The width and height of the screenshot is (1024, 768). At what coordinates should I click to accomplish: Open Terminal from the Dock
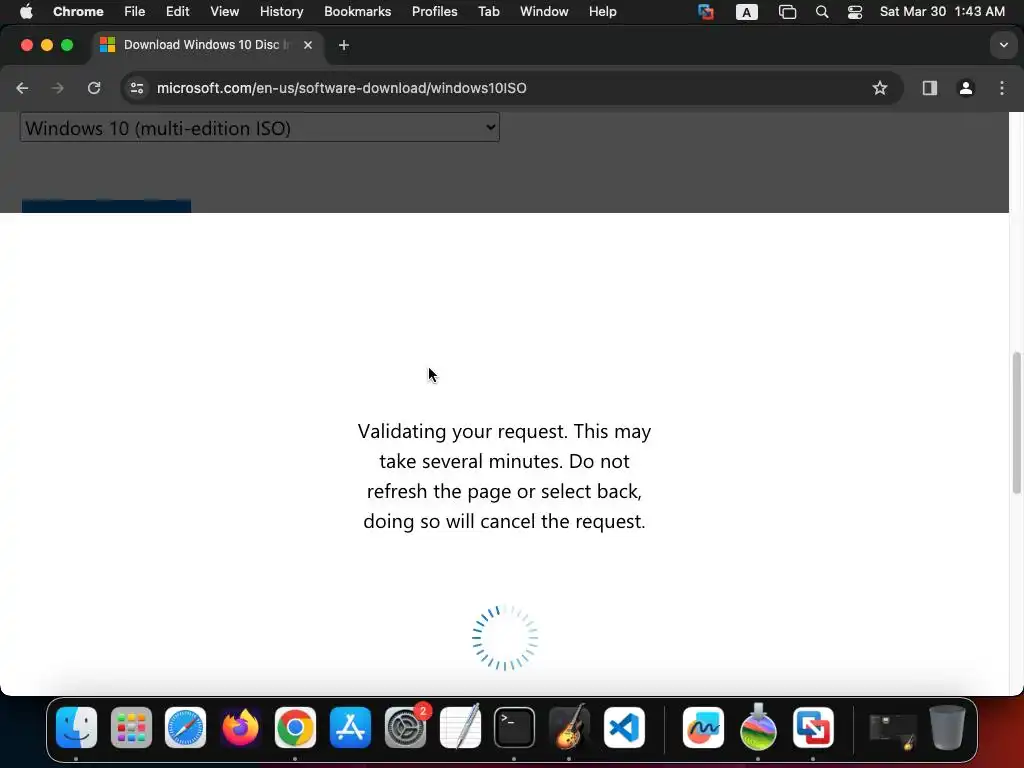(515, 727)
